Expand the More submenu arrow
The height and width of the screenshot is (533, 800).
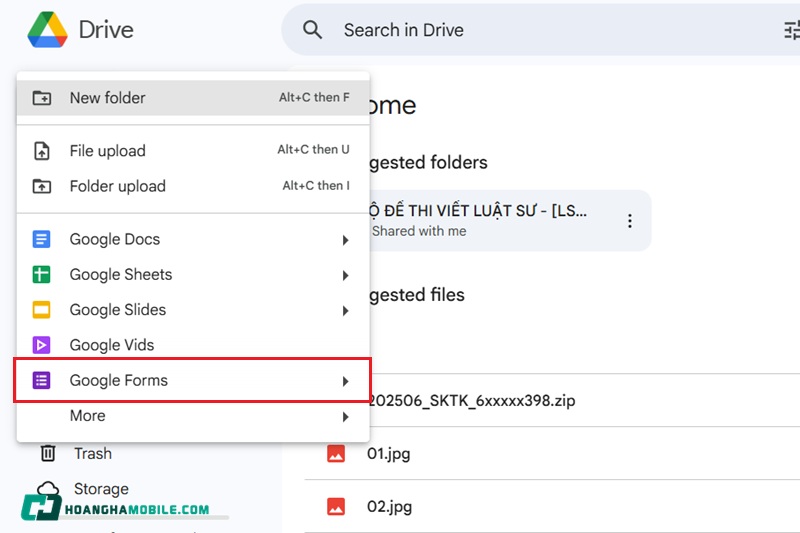(345, 416)
